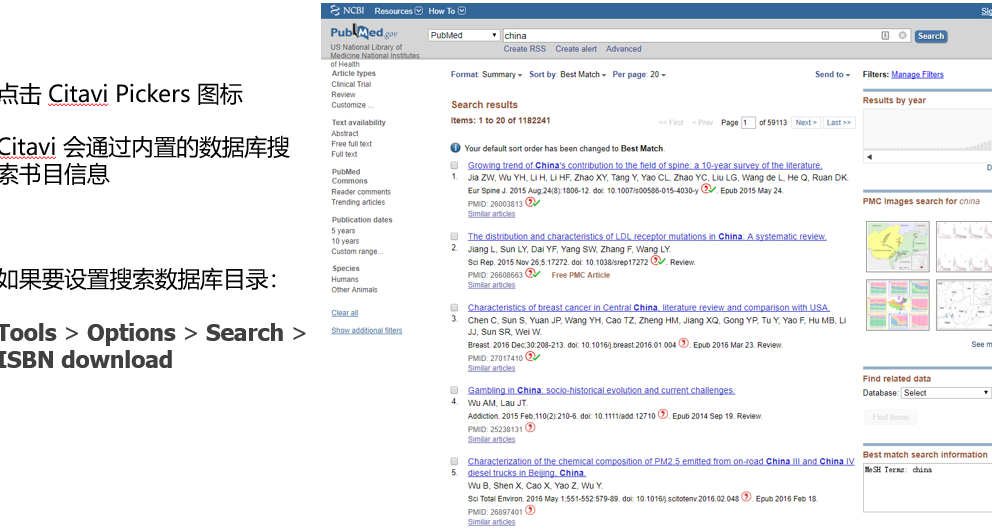
Task: Open Custom range publication date filter
Action: (357, 251)
